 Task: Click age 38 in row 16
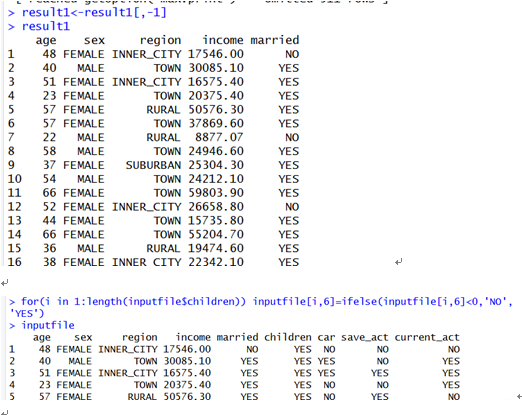coord(49,262)
